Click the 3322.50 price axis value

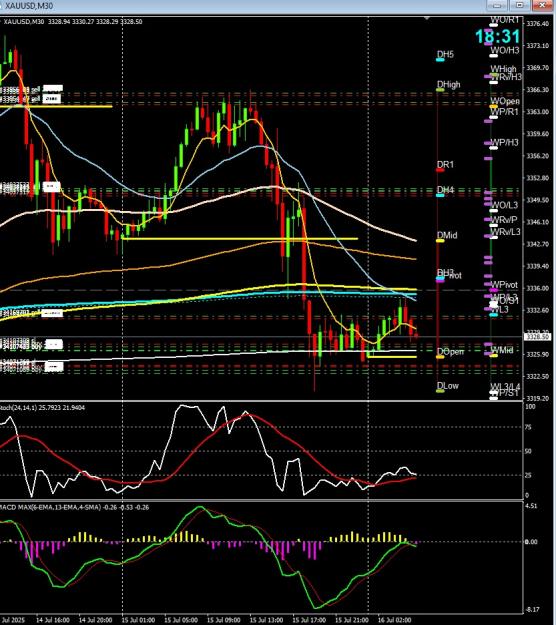coord(537,376)
